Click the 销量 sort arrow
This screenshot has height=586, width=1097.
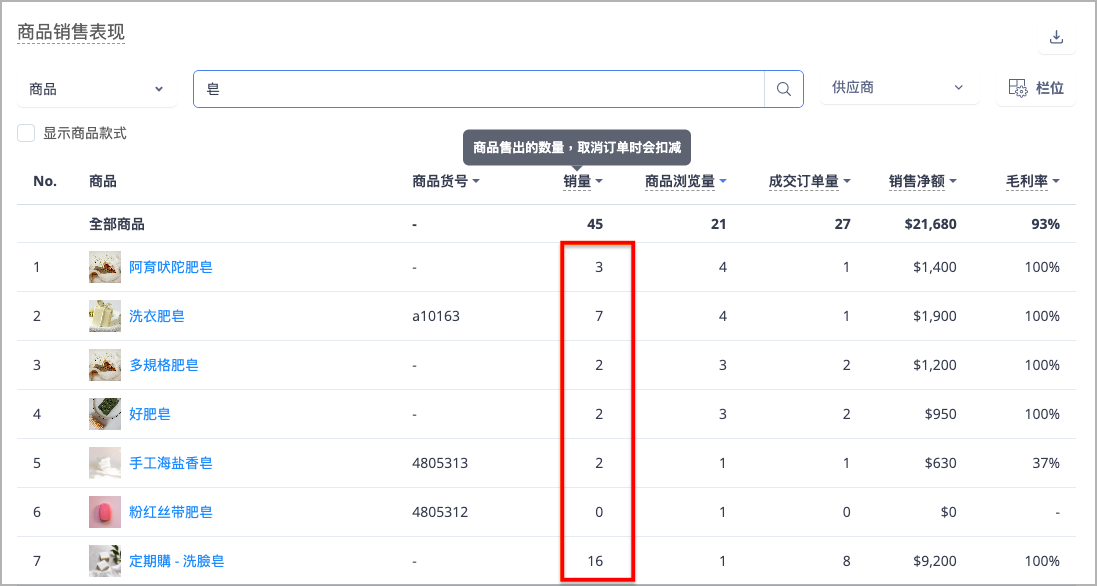coord(599,182)
